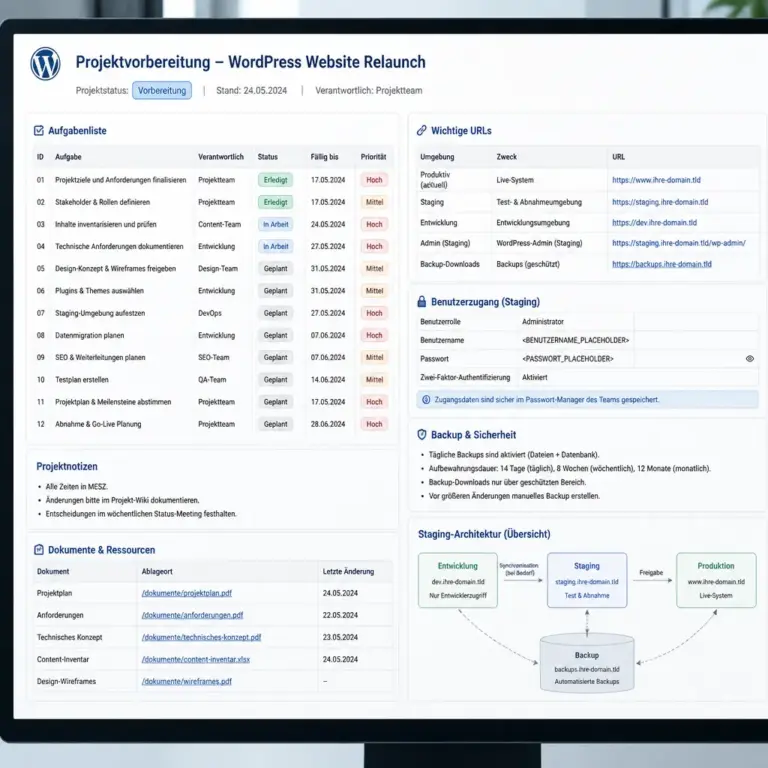Screen dimensions: 768x768
Task: Open the https://staging.ihre-domain.tld URL link
Action: tap(660, 202)
